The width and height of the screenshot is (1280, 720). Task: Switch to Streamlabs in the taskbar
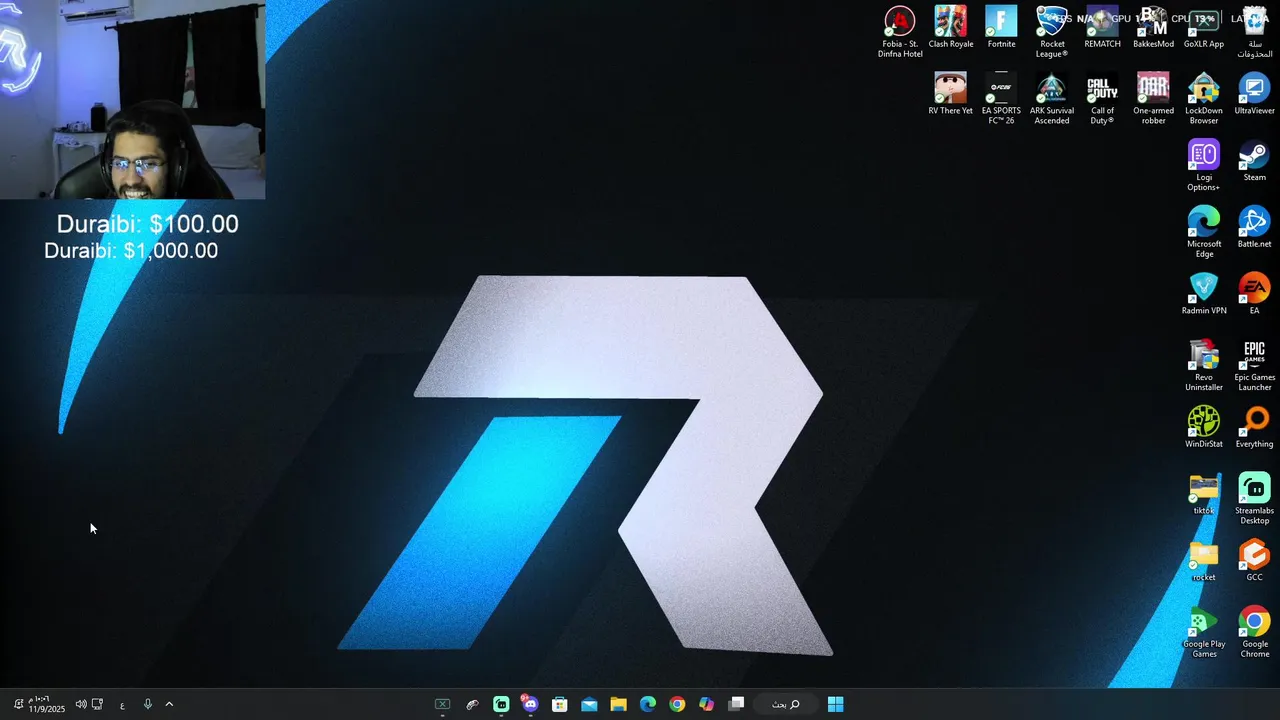click(x=501, y=704)
